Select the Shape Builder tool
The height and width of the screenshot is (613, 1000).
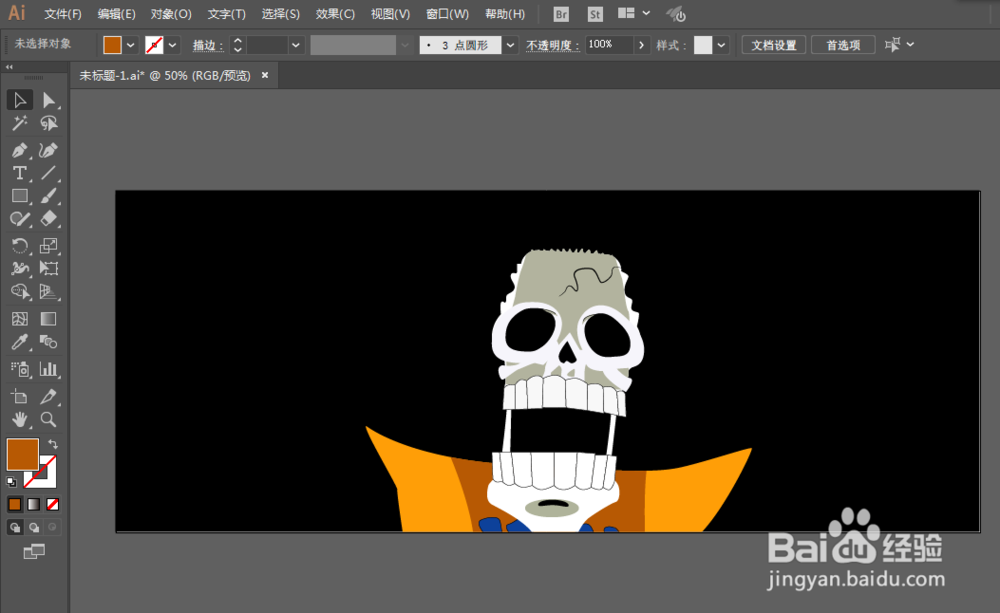click(x=20, y=292)
